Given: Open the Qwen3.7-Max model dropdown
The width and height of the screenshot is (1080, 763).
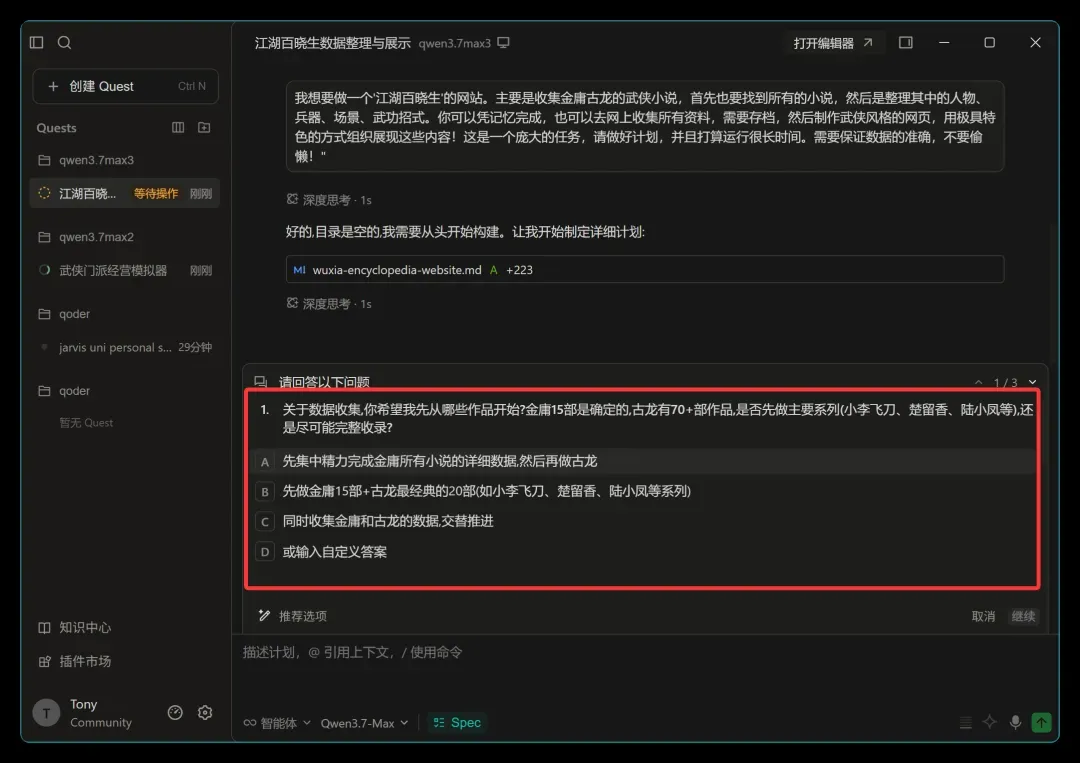Looking at the screenshot, I should pyautogui.click(x=364, y=723).
